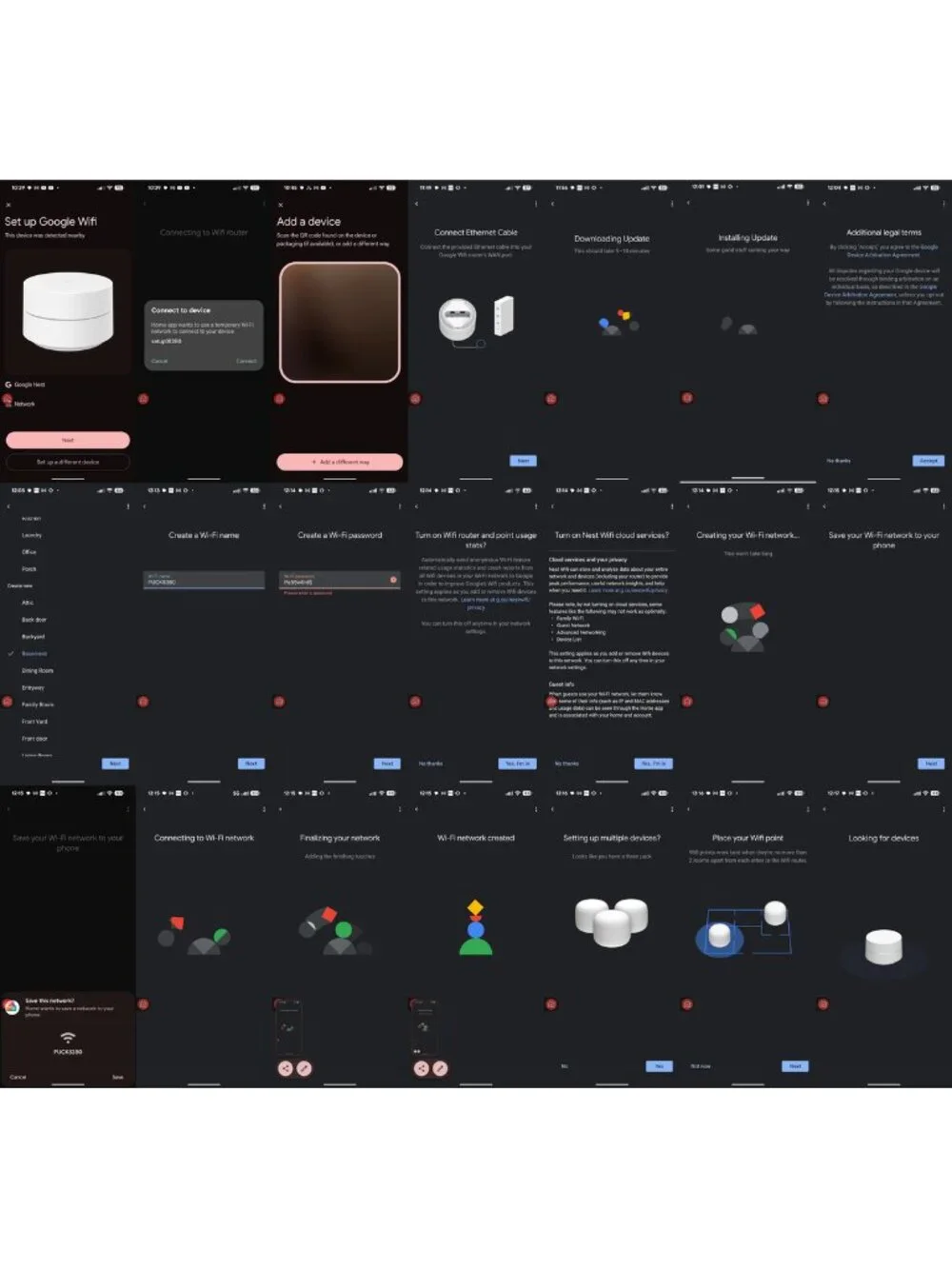Go back from Connect Ethernet Cable screen
The height and width of the screenshot is (1269, 952).
pos(416,203)
